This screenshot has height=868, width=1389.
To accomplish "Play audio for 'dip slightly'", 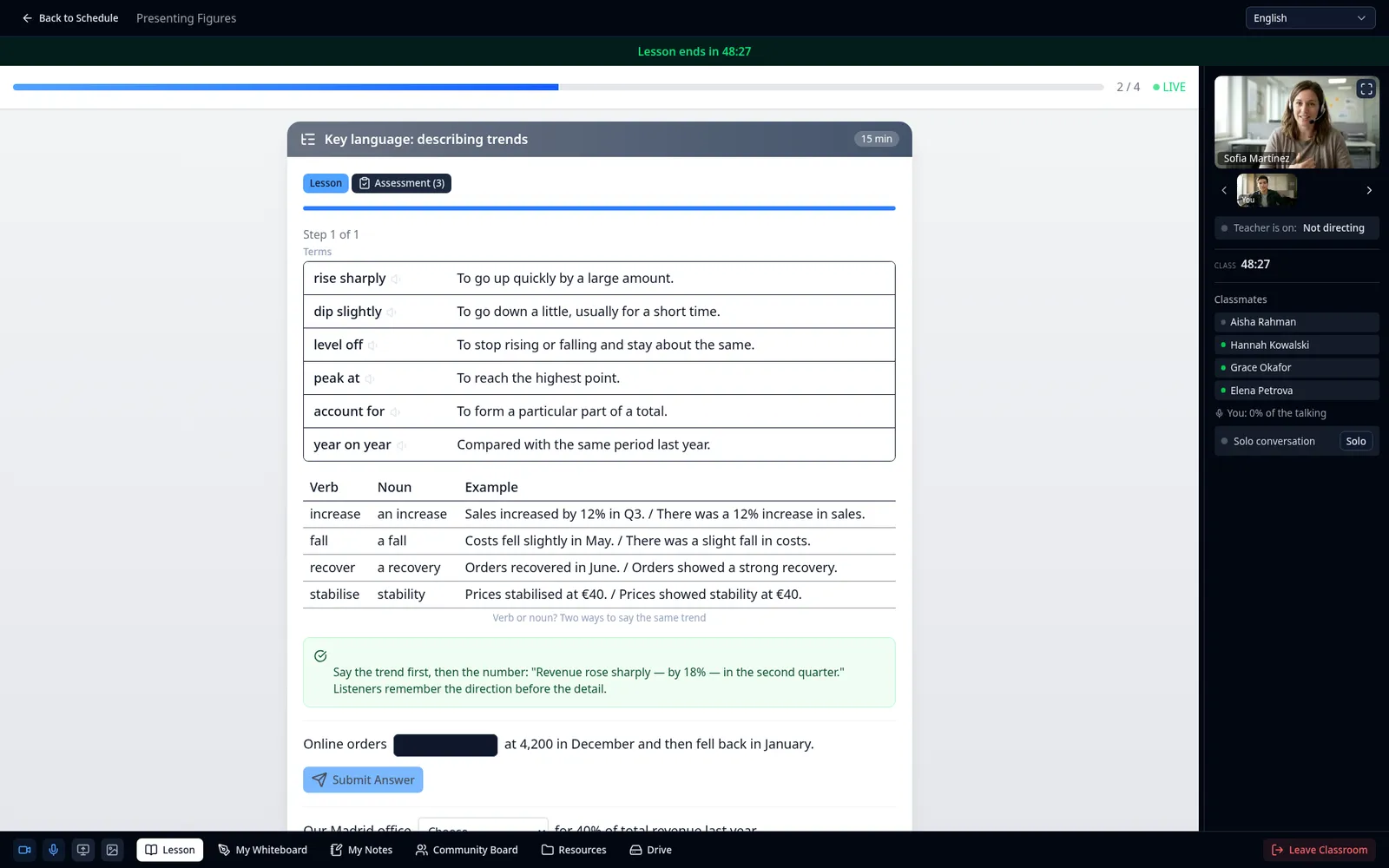I will pyautogui.click(x=392, y=312).
